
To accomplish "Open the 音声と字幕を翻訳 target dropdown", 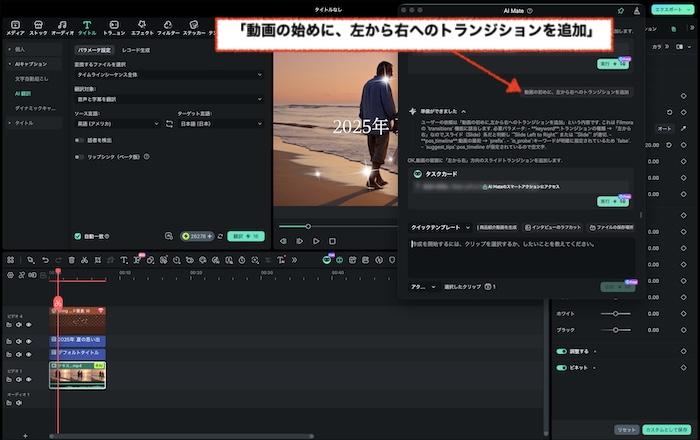I will pos(169,99).
